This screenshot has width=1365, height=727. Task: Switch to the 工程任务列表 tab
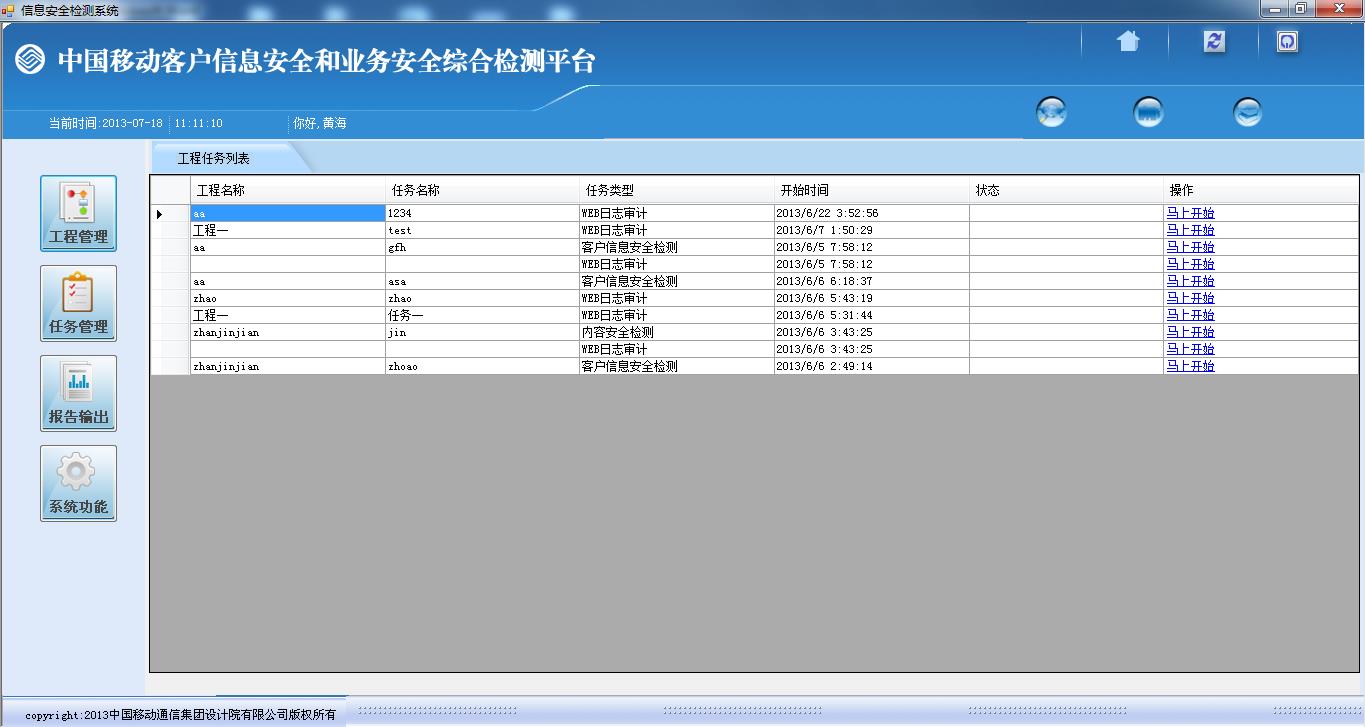[214, 158]
